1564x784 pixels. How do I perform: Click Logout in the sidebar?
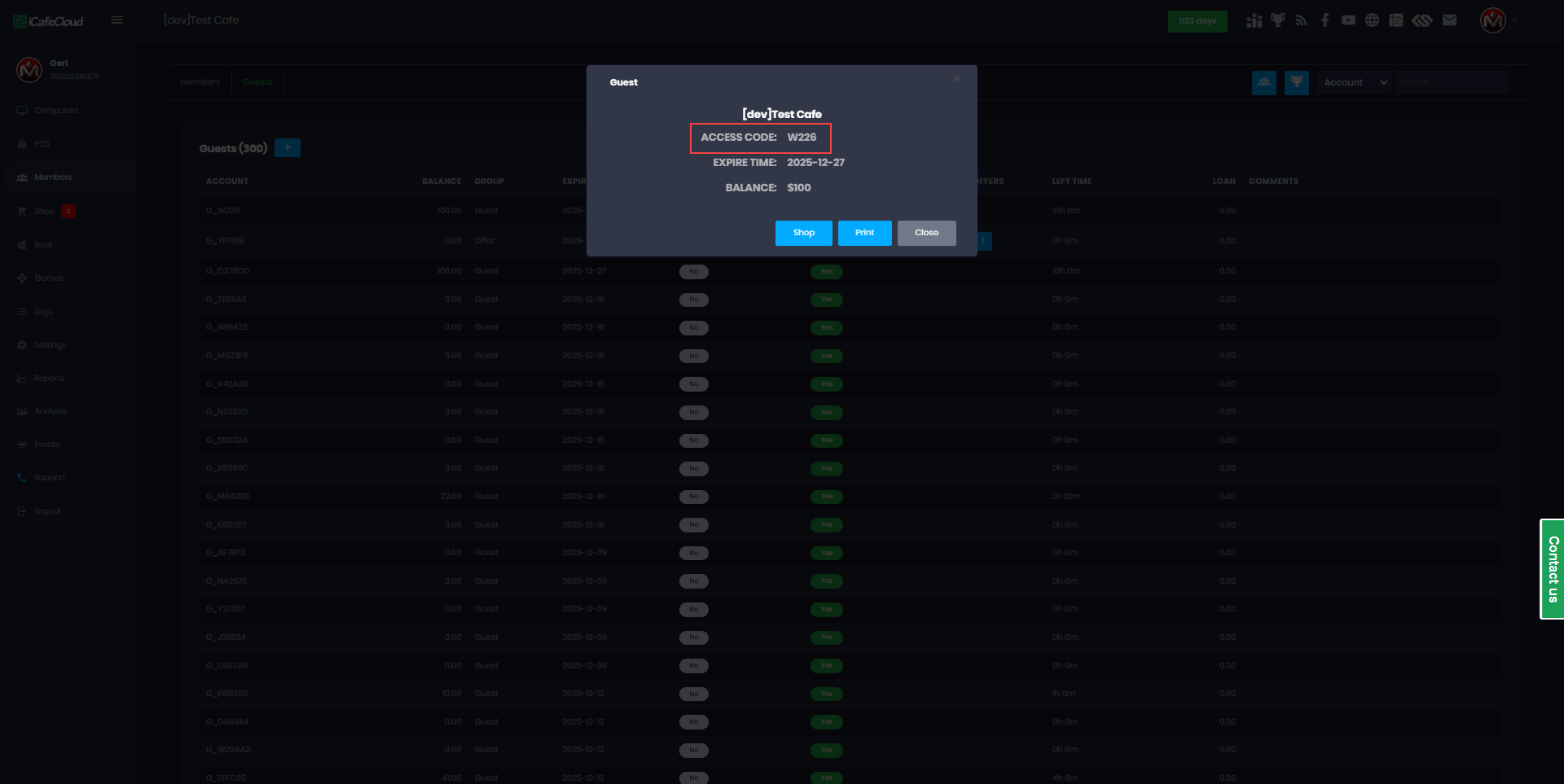tap(47, 511)
